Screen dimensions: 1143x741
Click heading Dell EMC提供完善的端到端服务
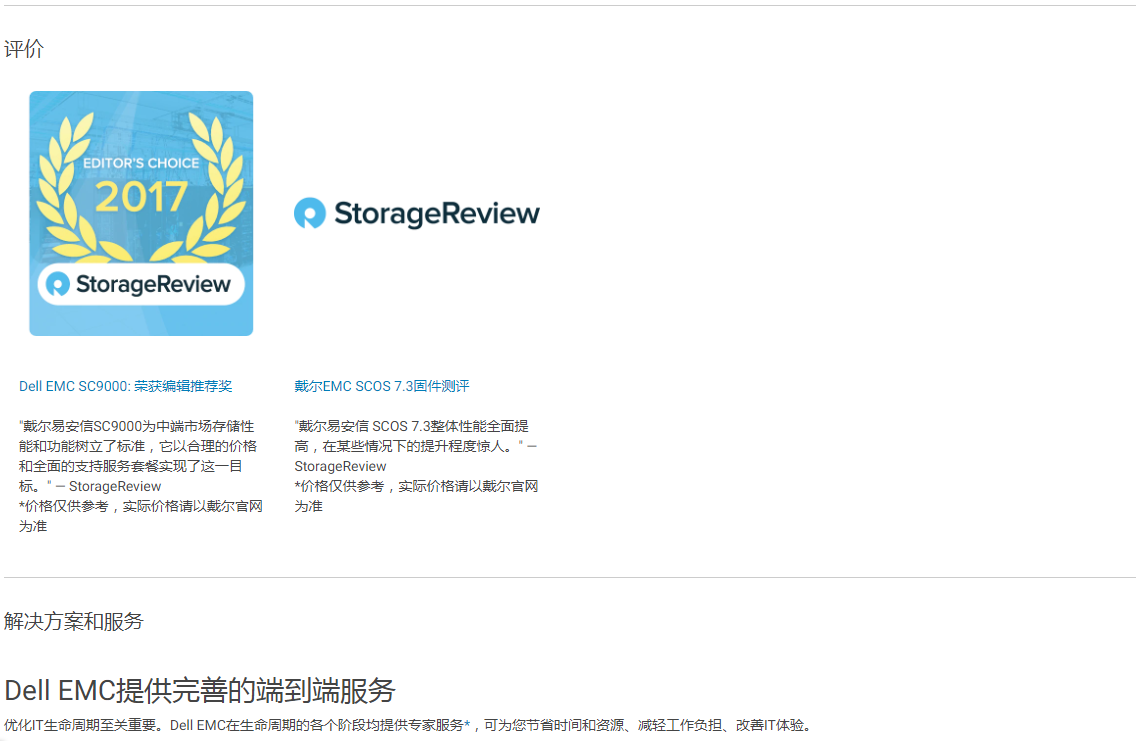[x=200, y=691]
